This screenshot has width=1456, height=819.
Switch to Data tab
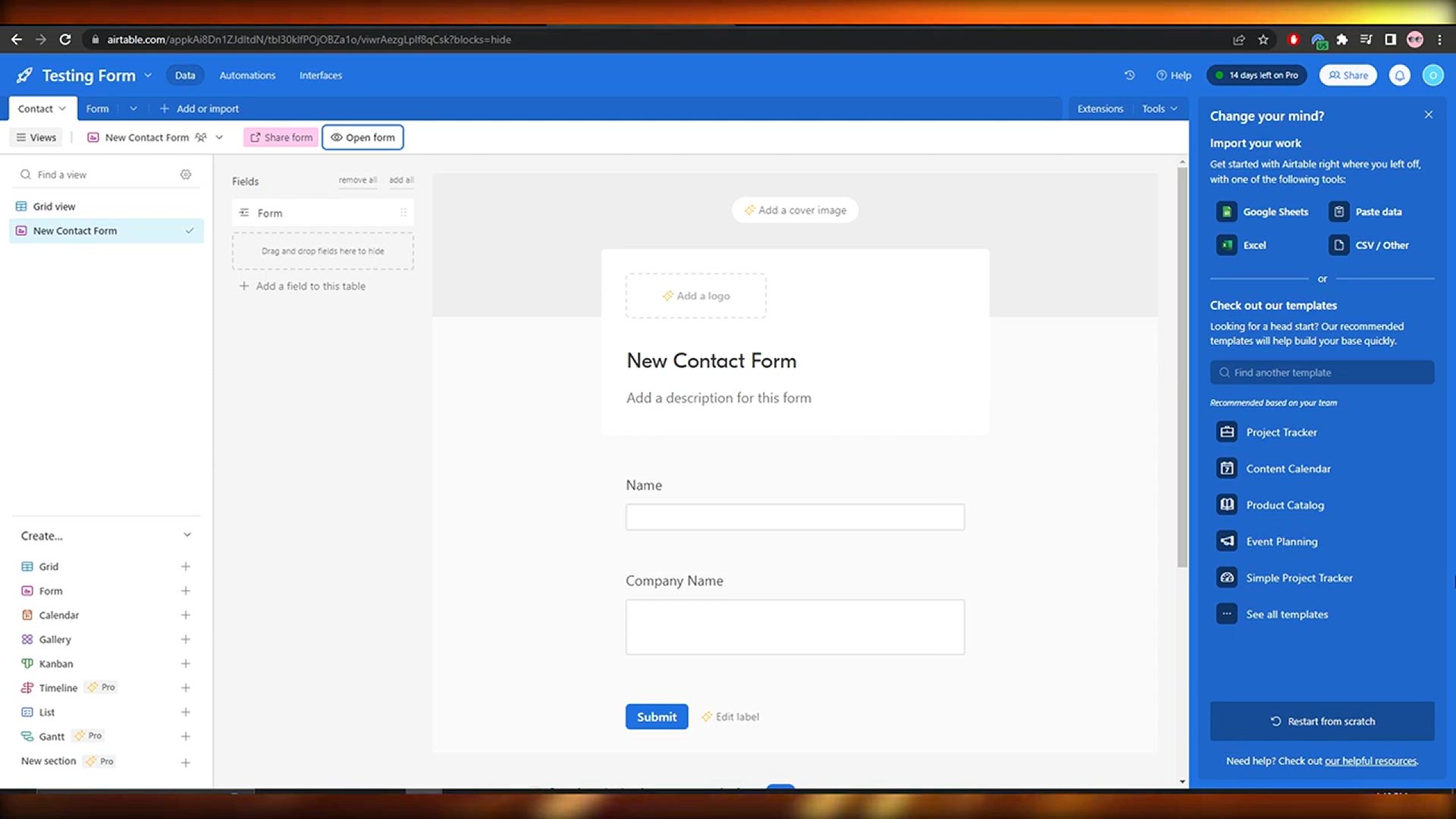click(185, 75)
